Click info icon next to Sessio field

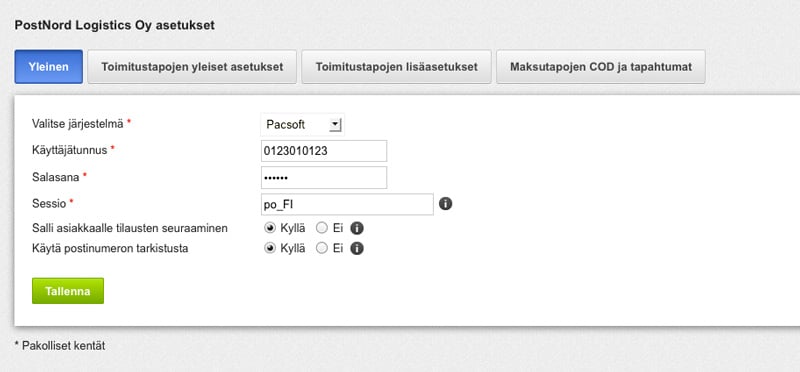pyautogui.click(x=445, y=204)
